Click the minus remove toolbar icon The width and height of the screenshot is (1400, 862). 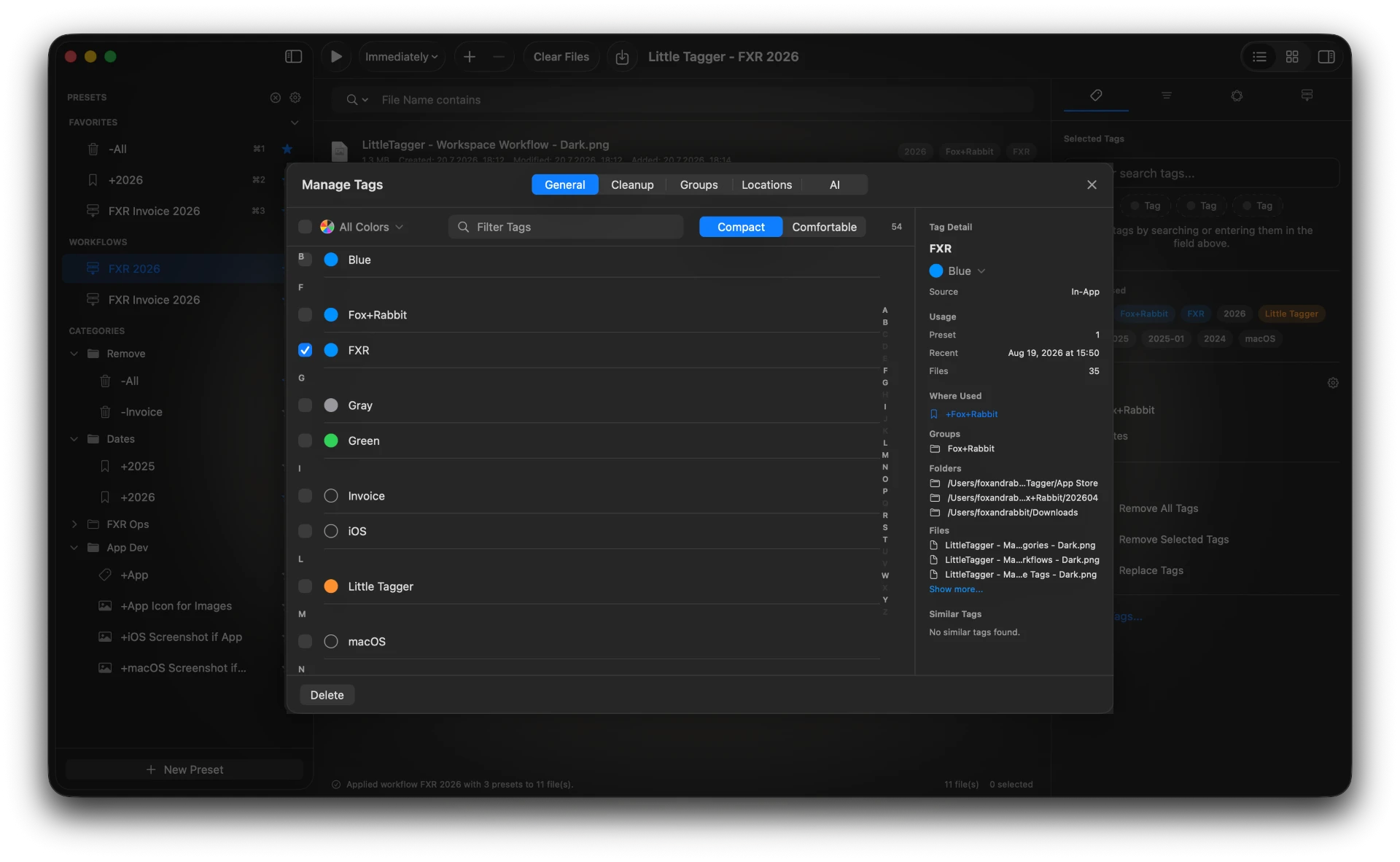pos(499,56)
